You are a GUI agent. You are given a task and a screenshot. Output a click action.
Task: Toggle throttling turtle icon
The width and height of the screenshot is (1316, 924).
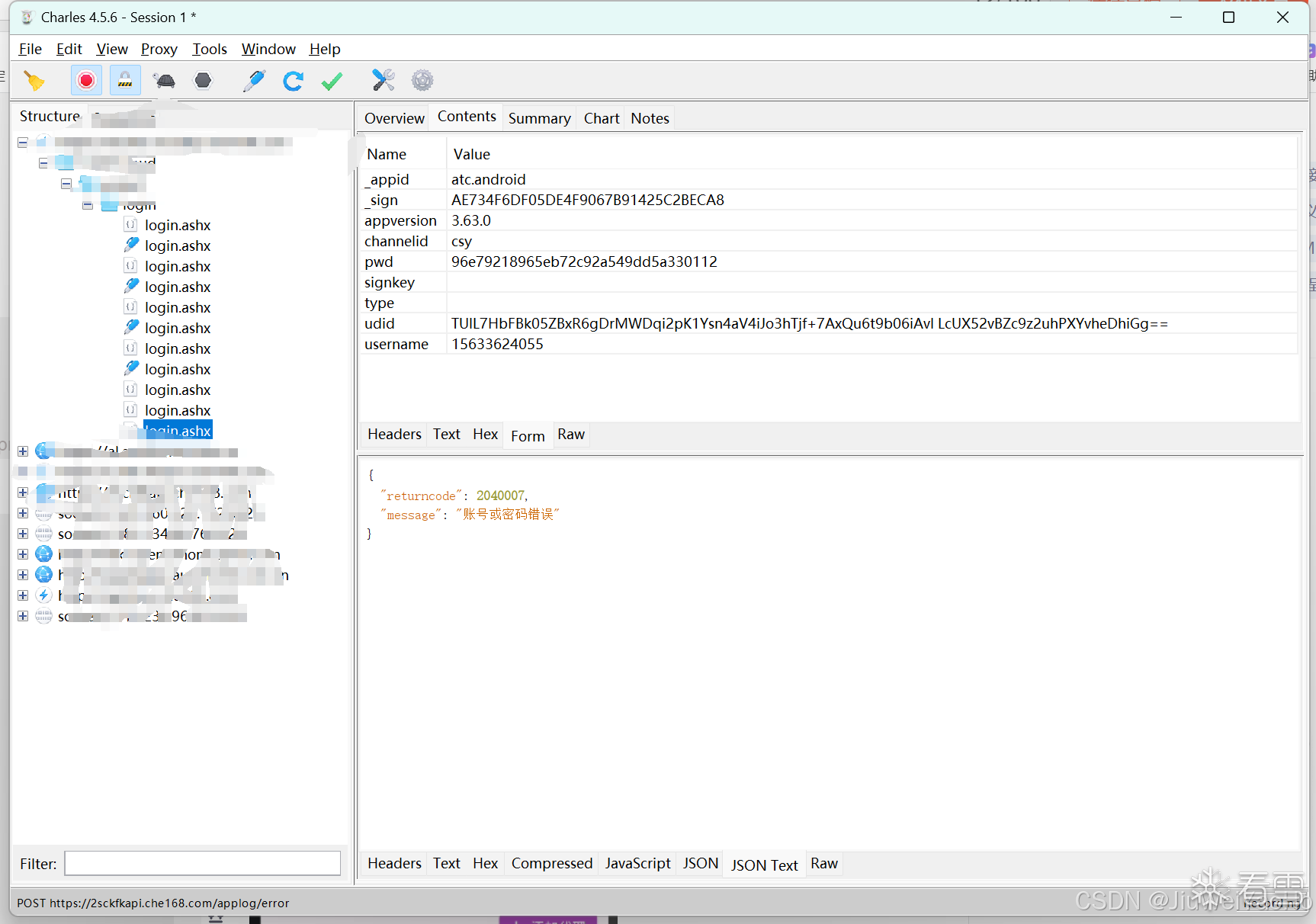point(164,81)
